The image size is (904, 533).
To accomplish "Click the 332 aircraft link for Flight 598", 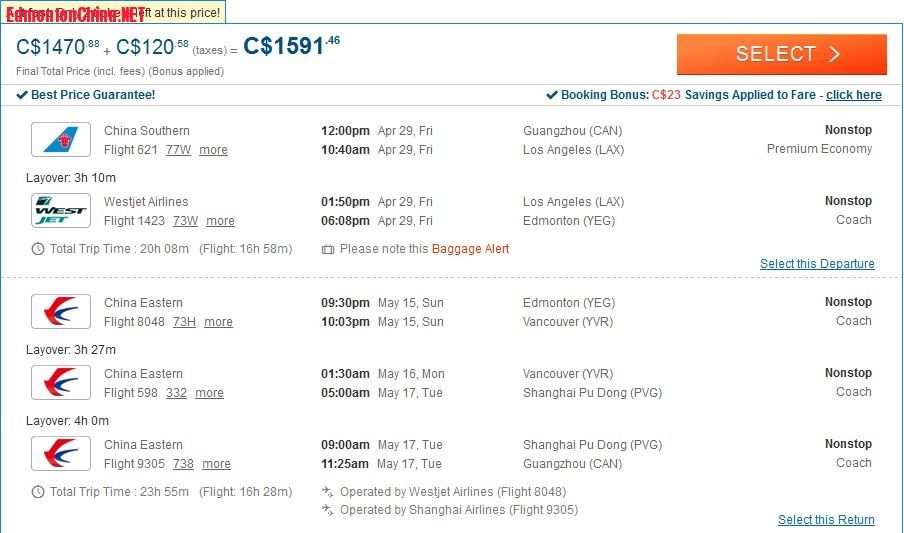I will pos(176,393).
